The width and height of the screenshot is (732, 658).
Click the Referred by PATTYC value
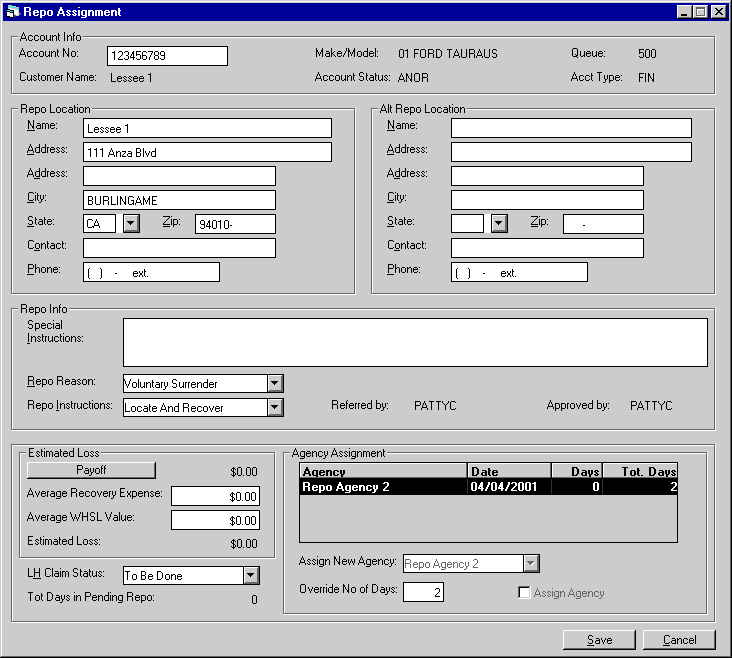point(435,405)
